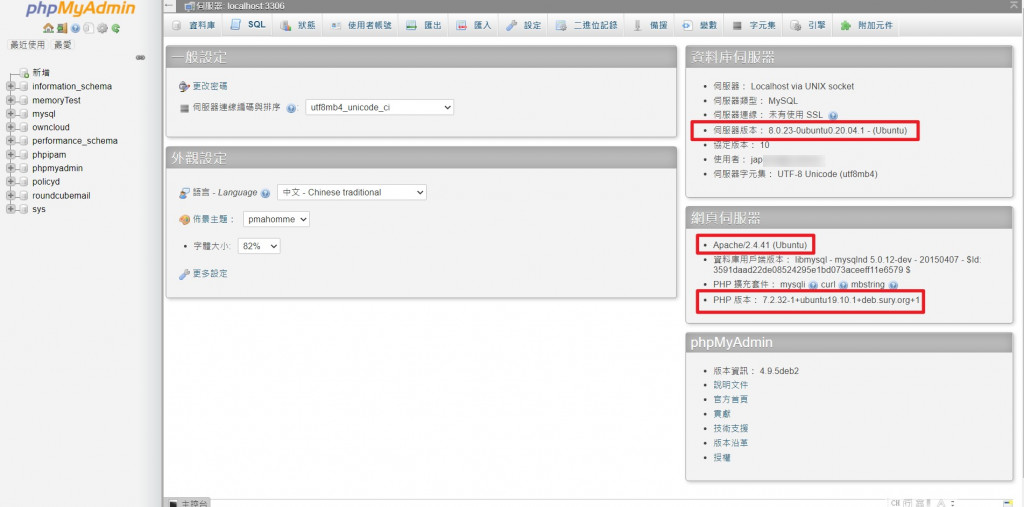
Task: Click the help icon after mysqli extension
Action: (813, 285)
